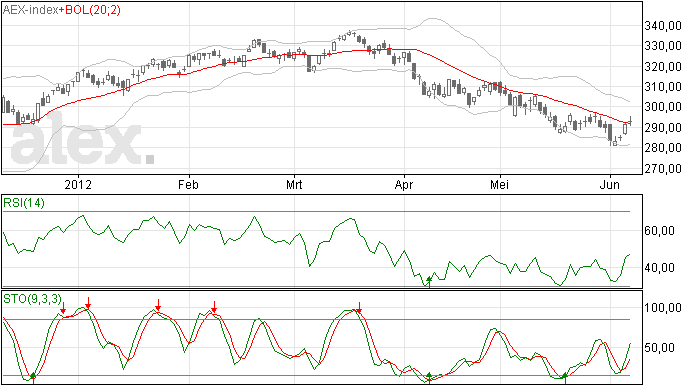Click the last red sell arrow in late March
This screenshot has width=690, height=387.
[x=360, y=308]
